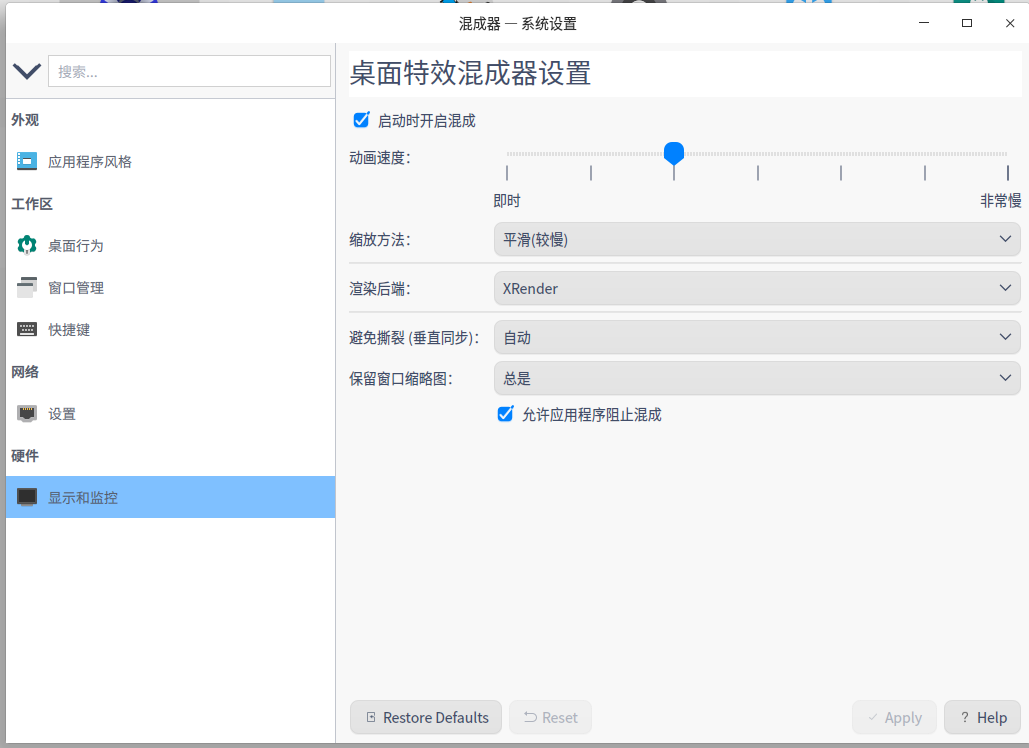Viewport: 1029px width, 748px height.
Task: Click the Restore Defaults button
Action: 425,717
